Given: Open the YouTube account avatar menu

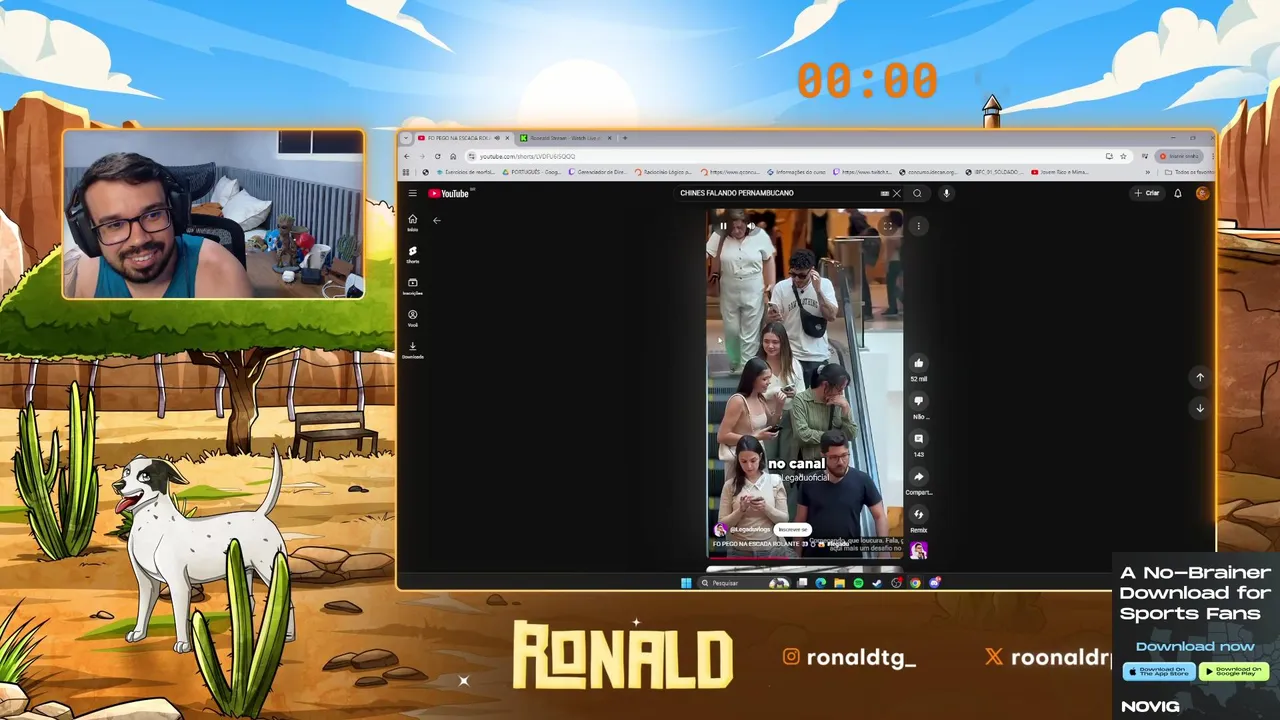Looking at the screenshot, I should coord(1202,193).
